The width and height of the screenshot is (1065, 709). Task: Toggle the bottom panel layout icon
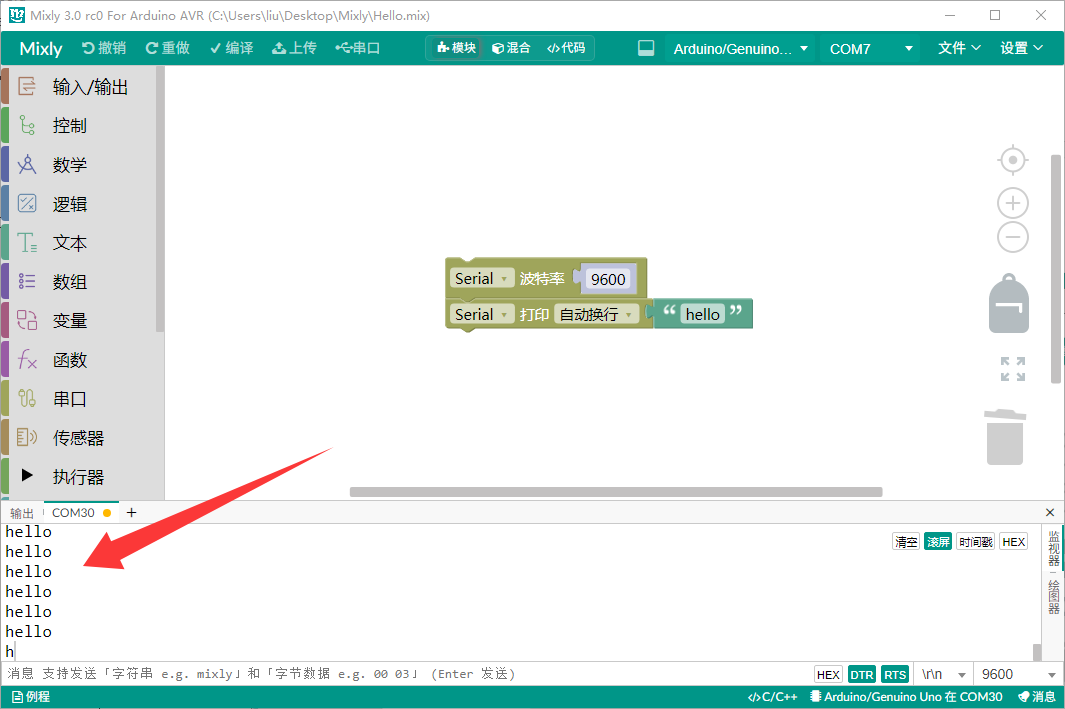click(x=646, y=48)
